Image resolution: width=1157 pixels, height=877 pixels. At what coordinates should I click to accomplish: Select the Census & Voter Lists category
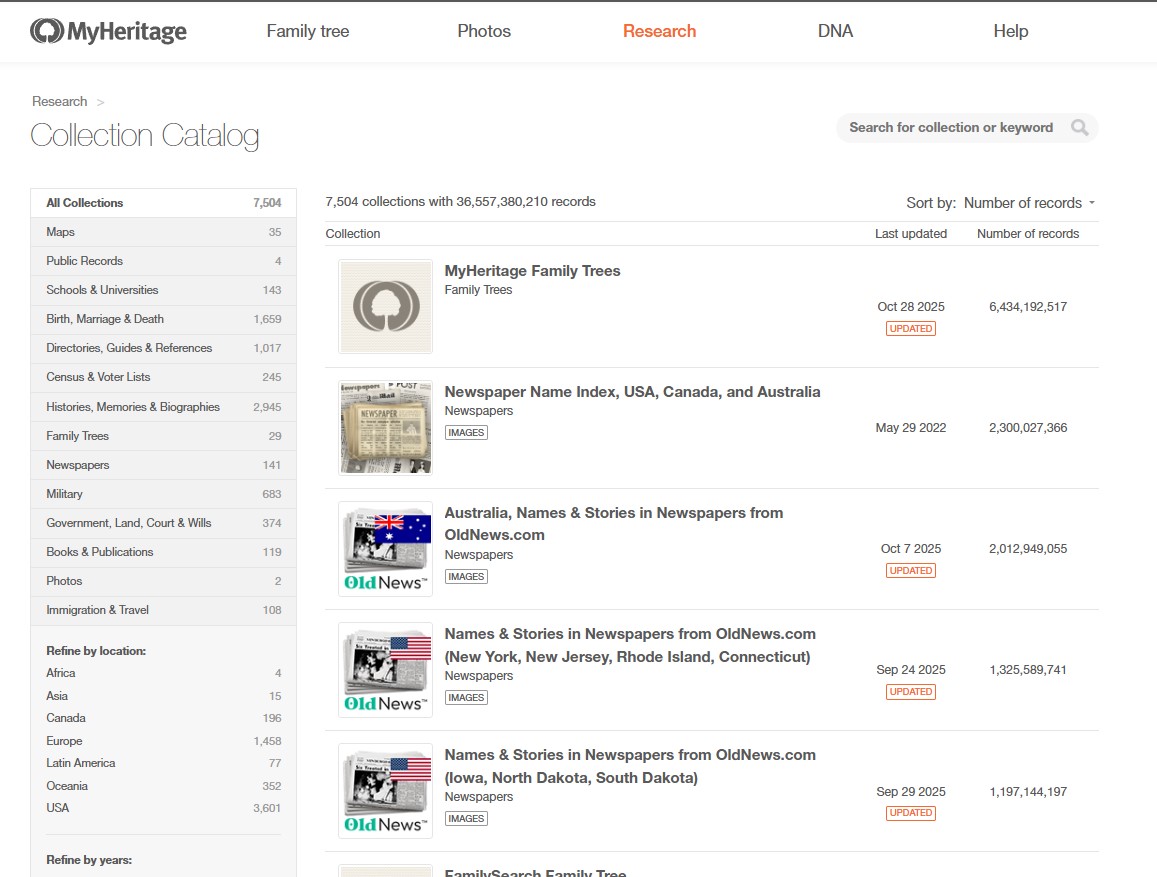coord(98,377)
